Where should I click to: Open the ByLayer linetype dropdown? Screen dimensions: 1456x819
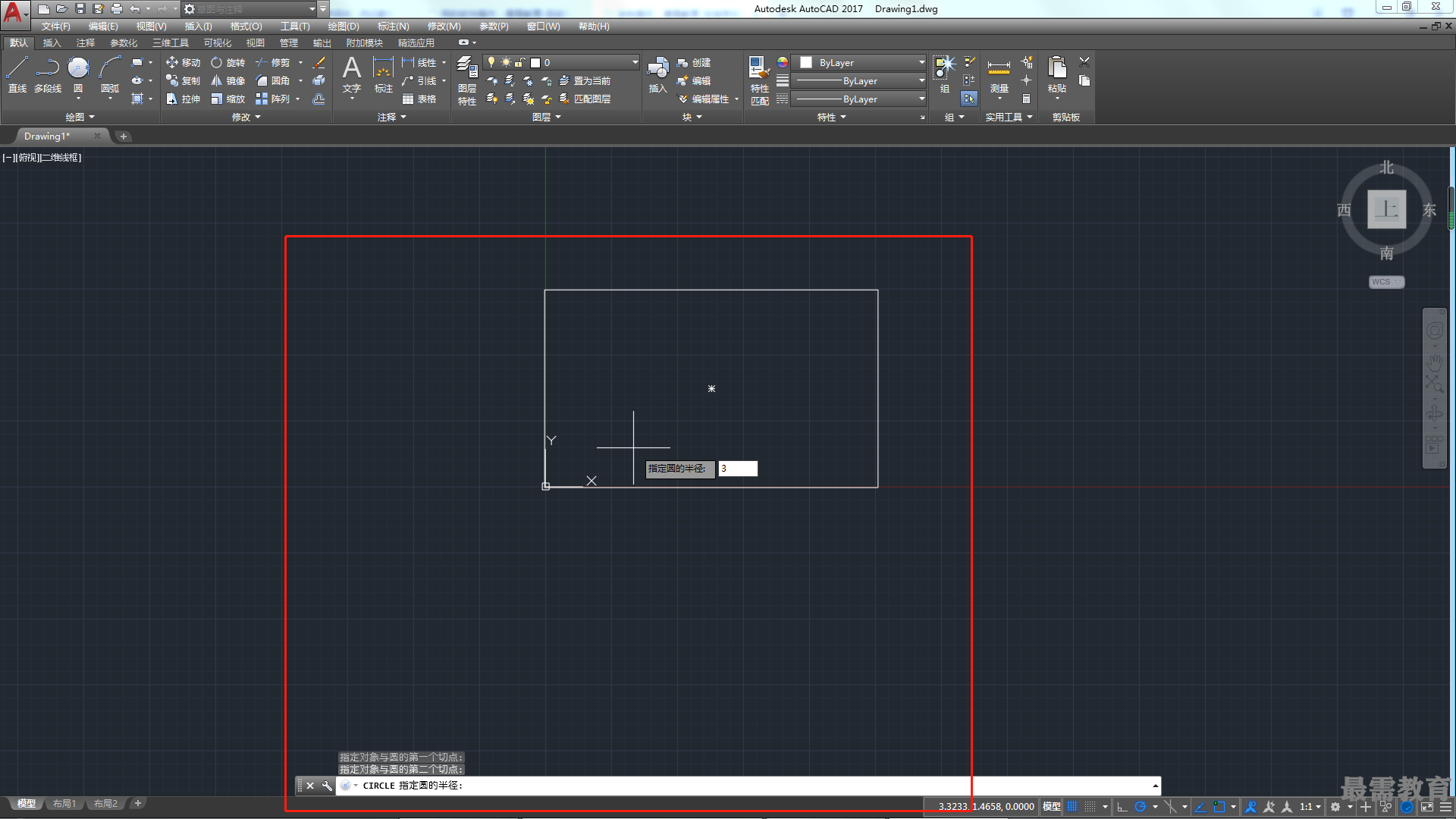859,99
